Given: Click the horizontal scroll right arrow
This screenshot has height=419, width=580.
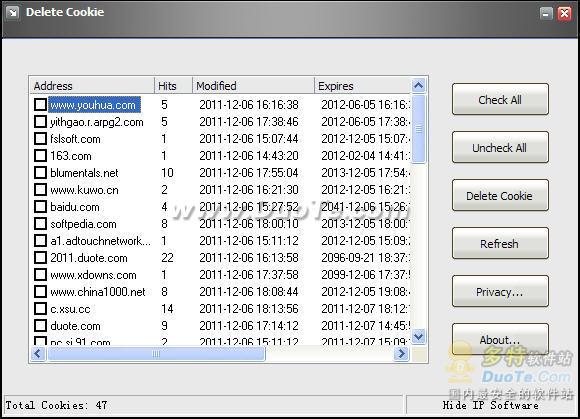Looking at the screenshot, I should [x=401, y=354].
